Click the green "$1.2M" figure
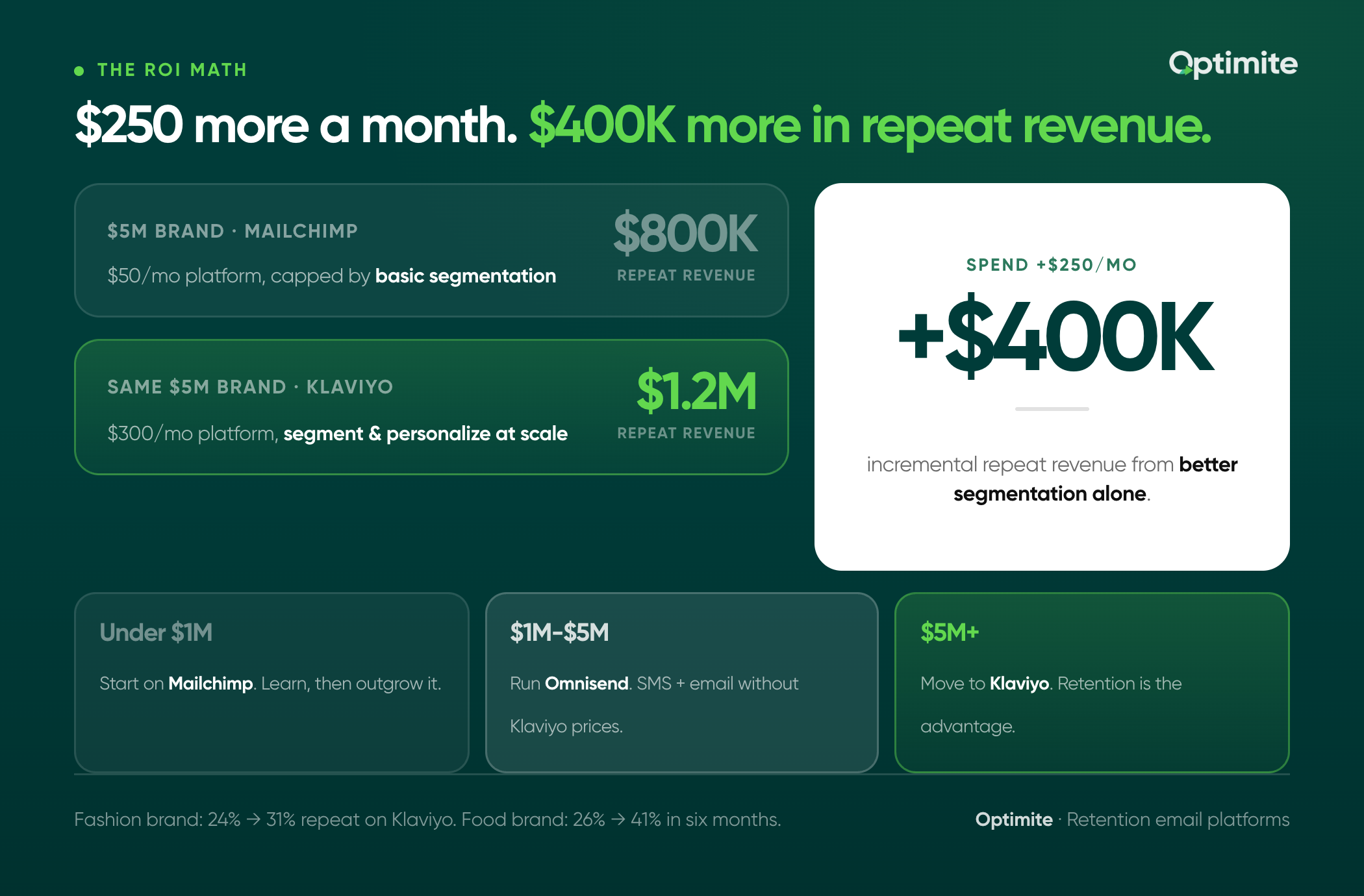The height and width of the screenshot is (896, 1364). click(697, 391)
